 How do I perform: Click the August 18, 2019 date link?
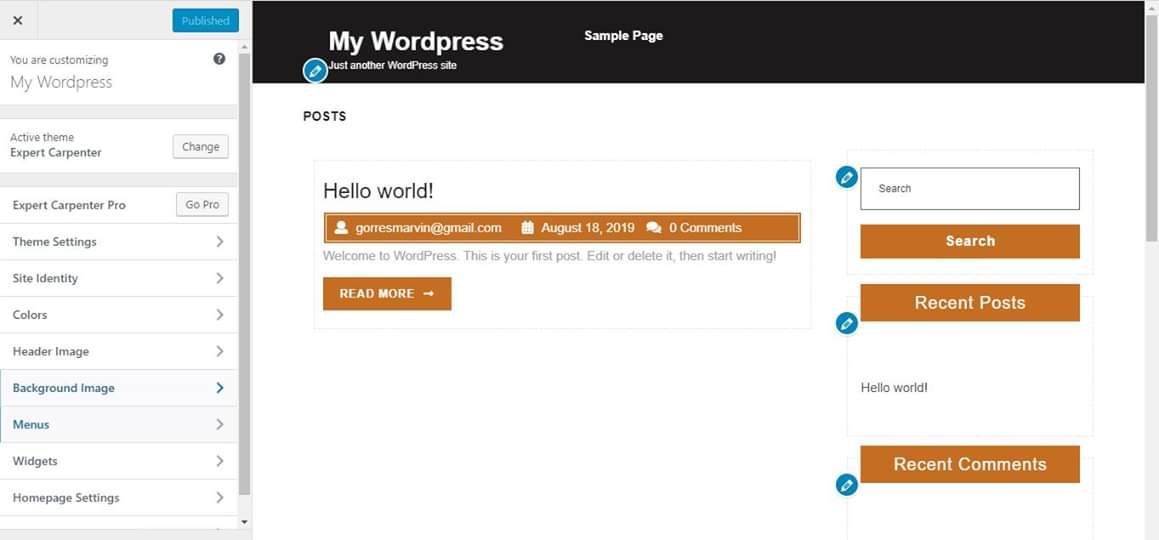coord(588,228)
